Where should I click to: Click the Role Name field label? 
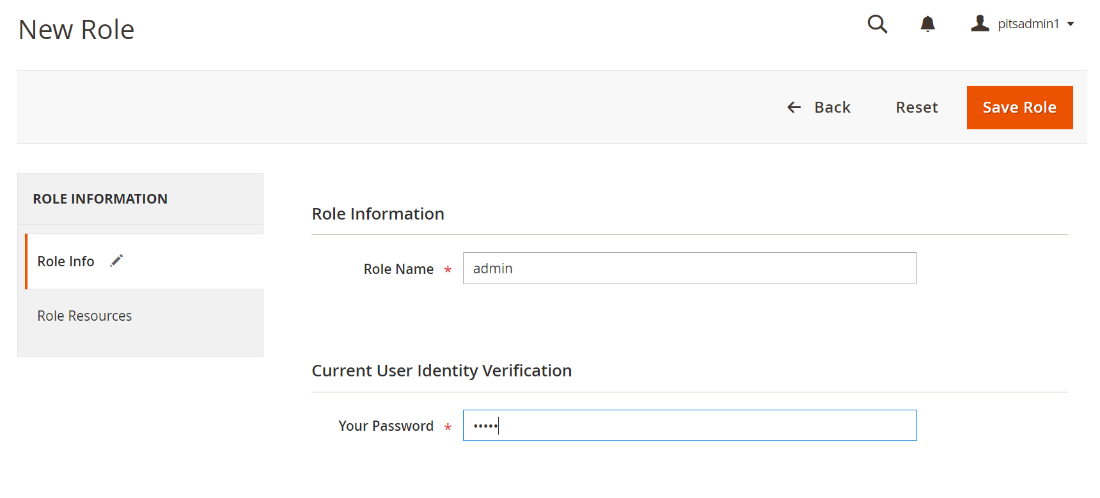[x=398, y=269]
